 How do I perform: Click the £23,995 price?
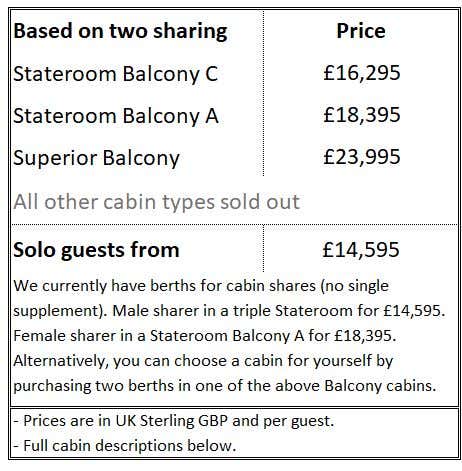(x=362, y=157)
